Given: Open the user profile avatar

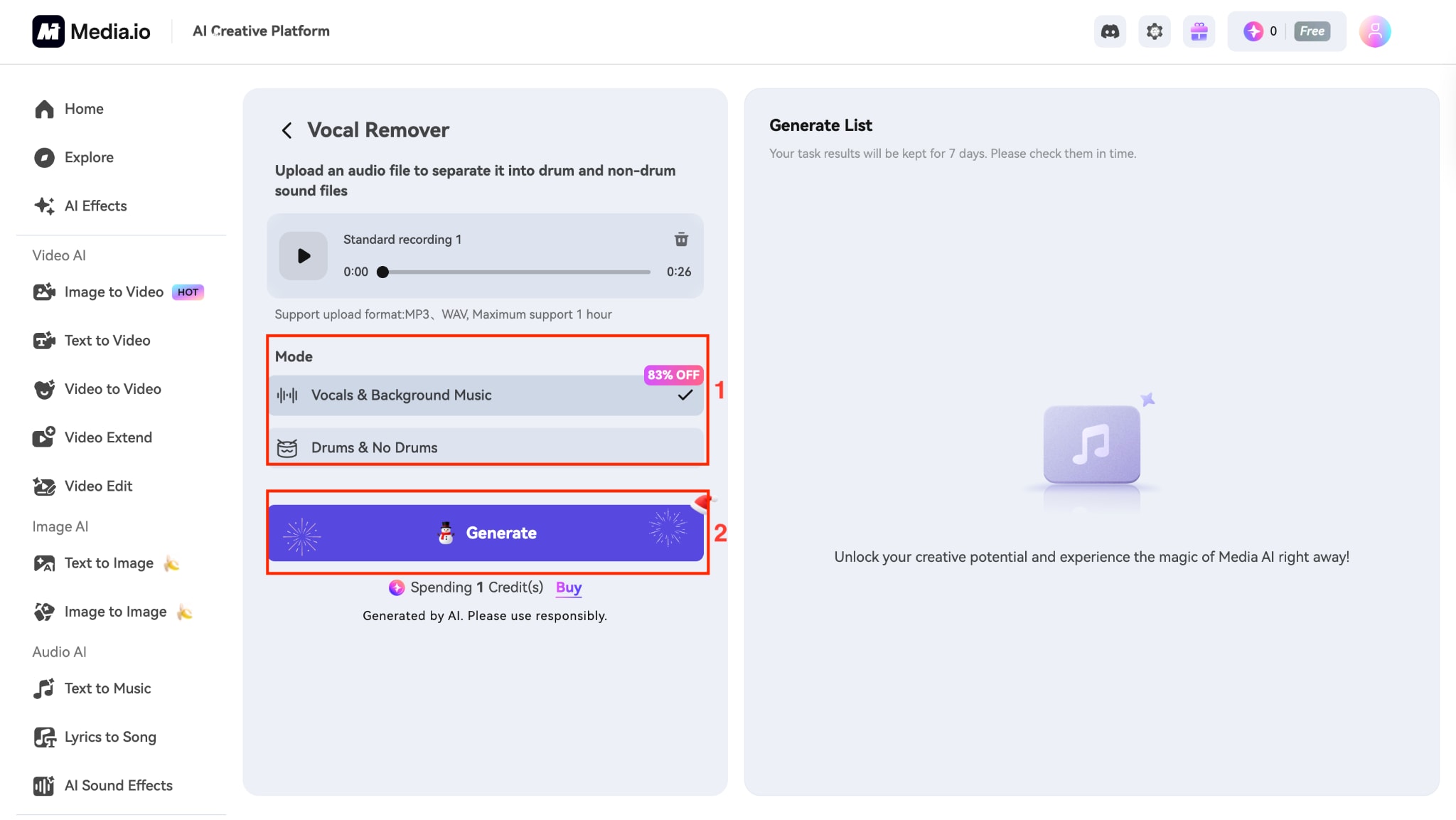Looking at the screenshot, I should pos(1375,31).
